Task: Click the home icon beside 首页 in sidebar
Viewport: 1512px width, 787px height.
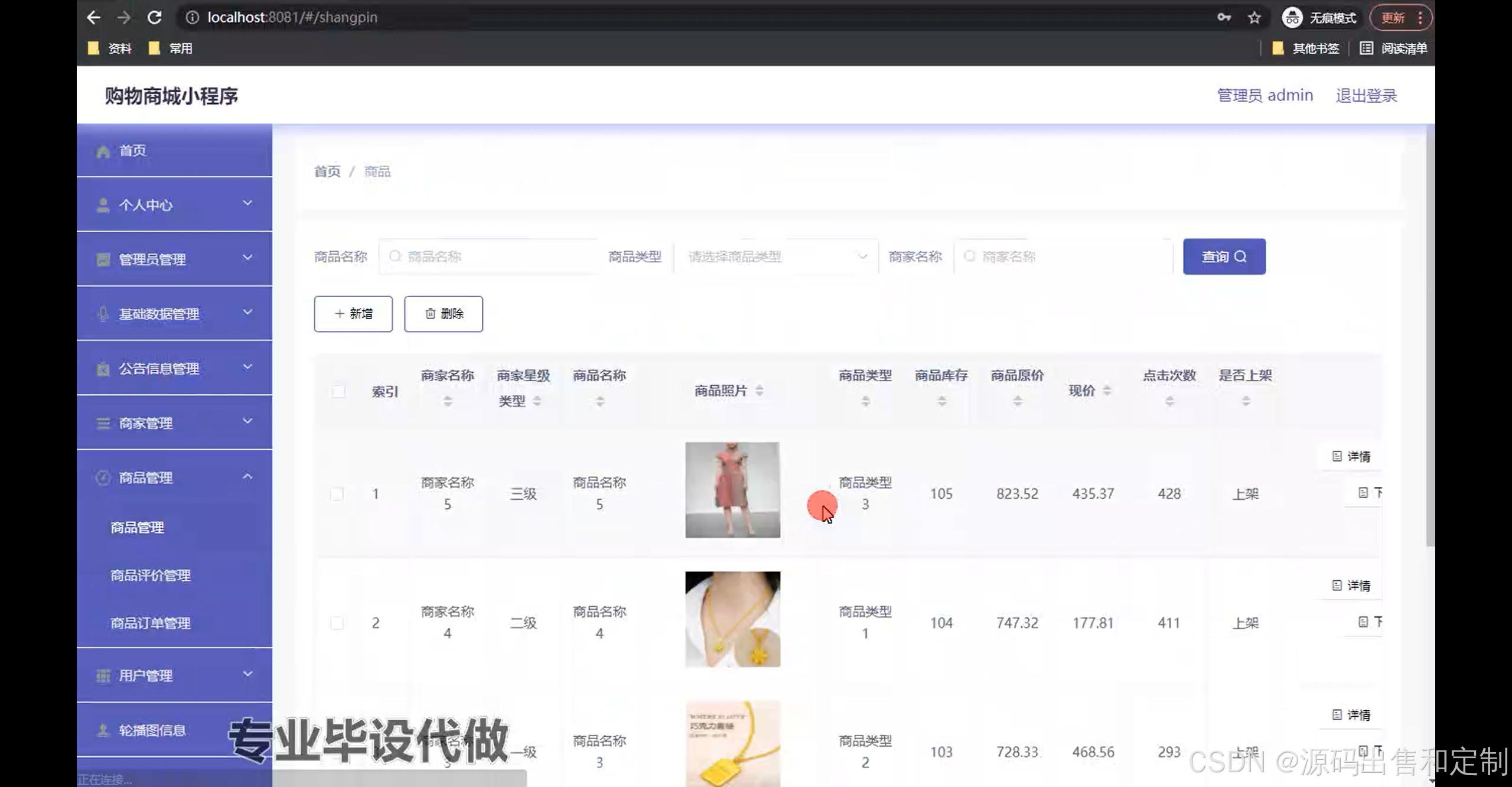Action: pyautogui.click(x=103, y=151)
